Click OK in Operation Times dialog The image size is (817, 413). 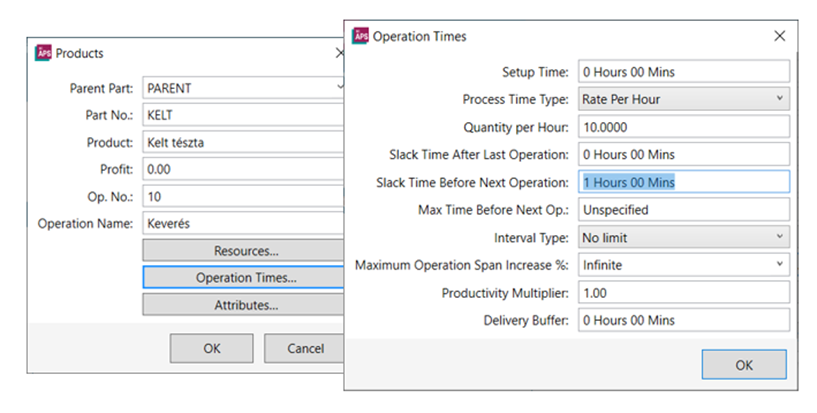[x=744, y=365]
